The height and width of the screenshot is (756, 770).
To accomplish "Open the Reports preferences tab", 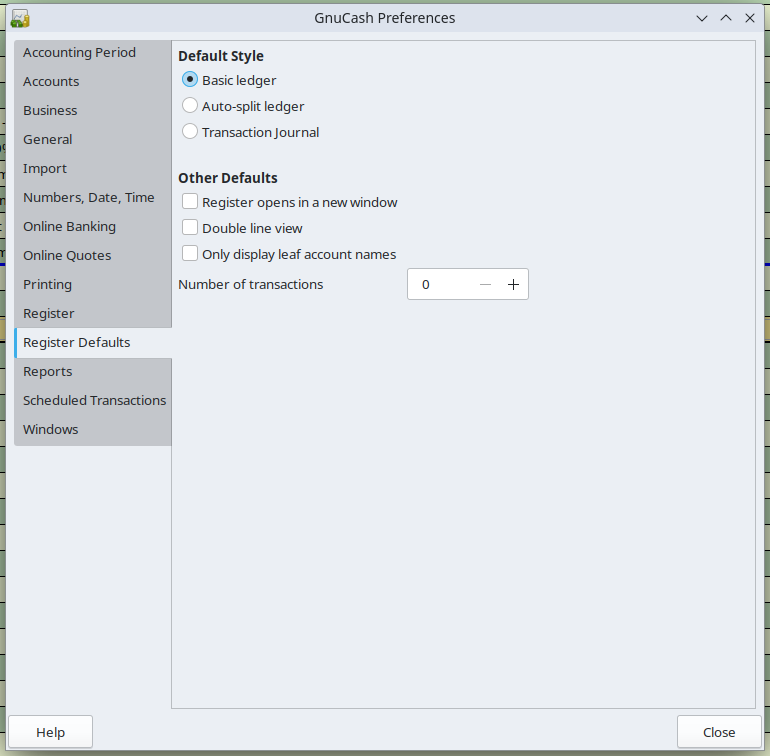I will (x=48, y=371).
